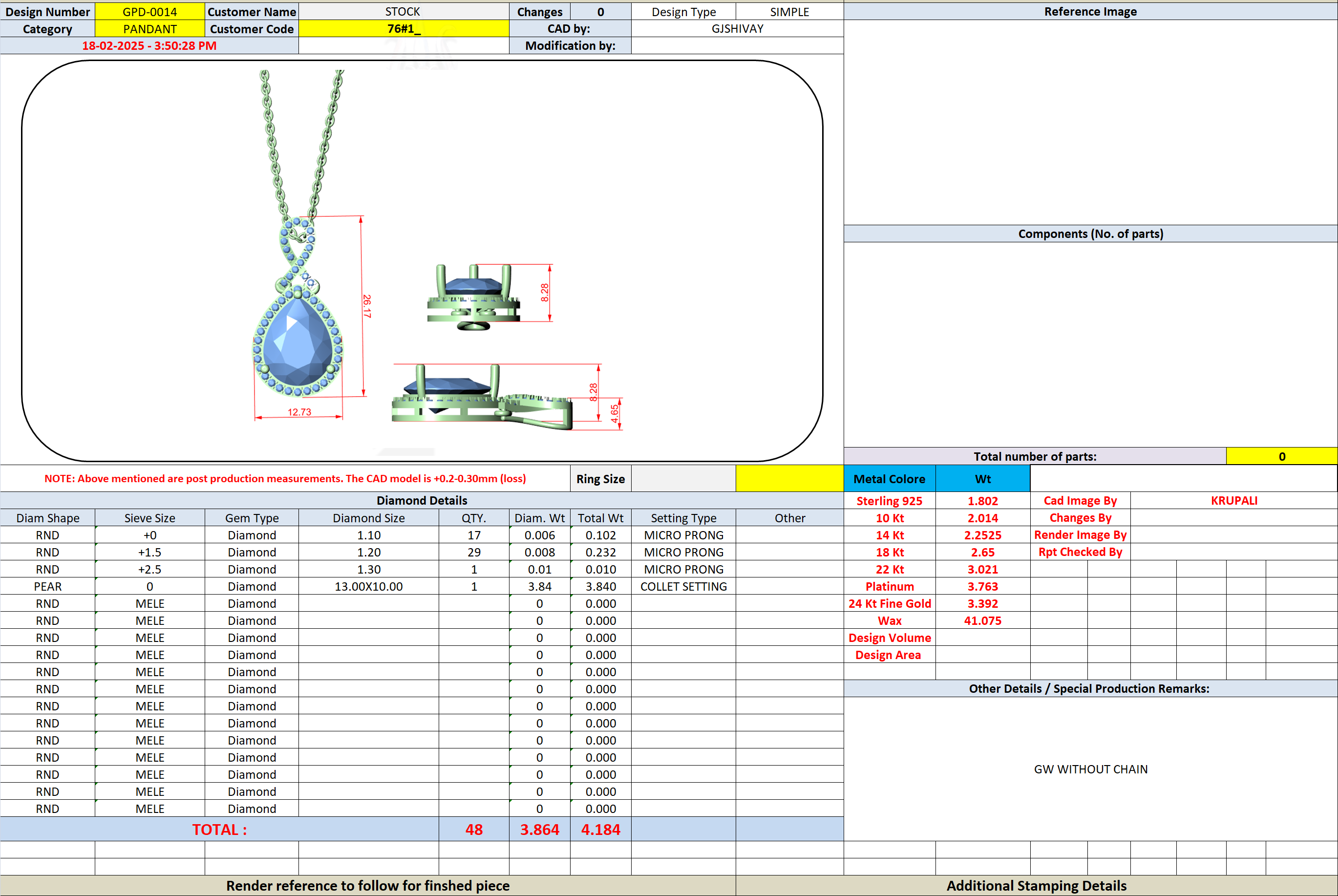The width and height of the screenshot is (1338, 896).
Task: Click the 12.73 width dimension label
Action: pos(299,412)
